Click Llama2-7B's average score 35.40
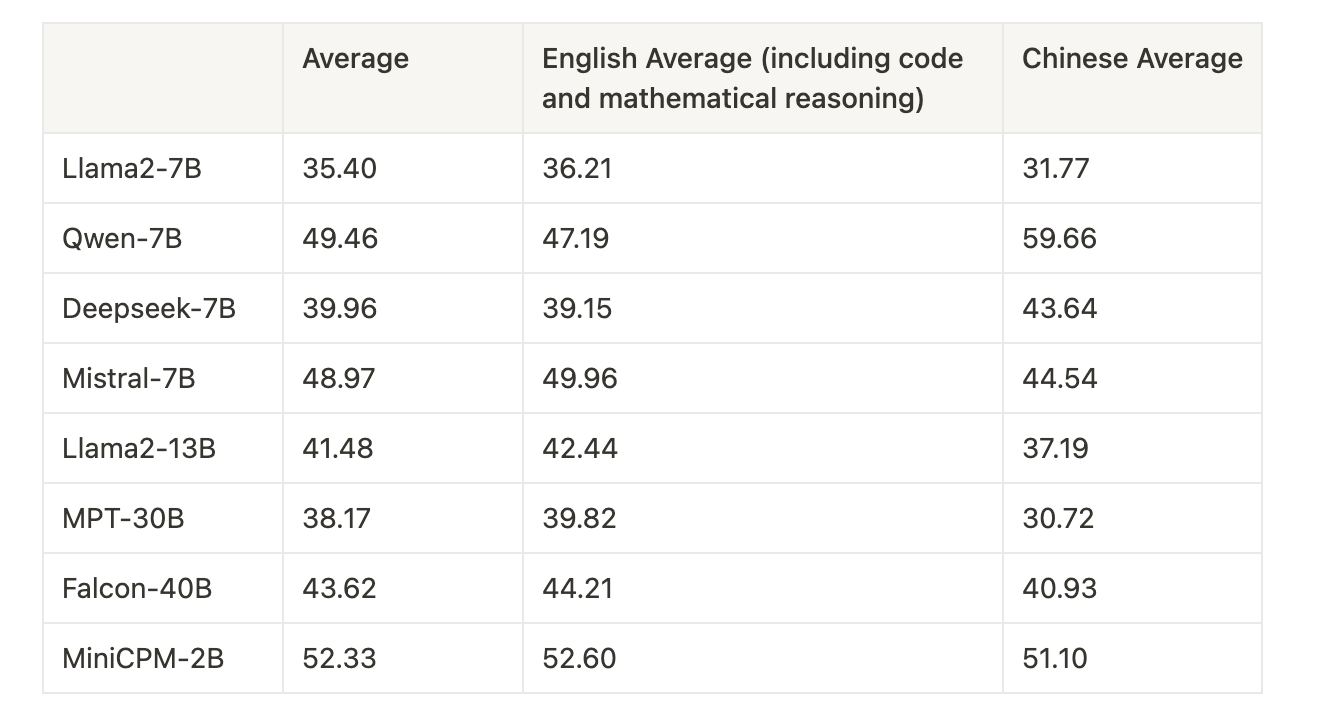The width and height of the screenshot is (1318, 714). click(x=340, y=168)
